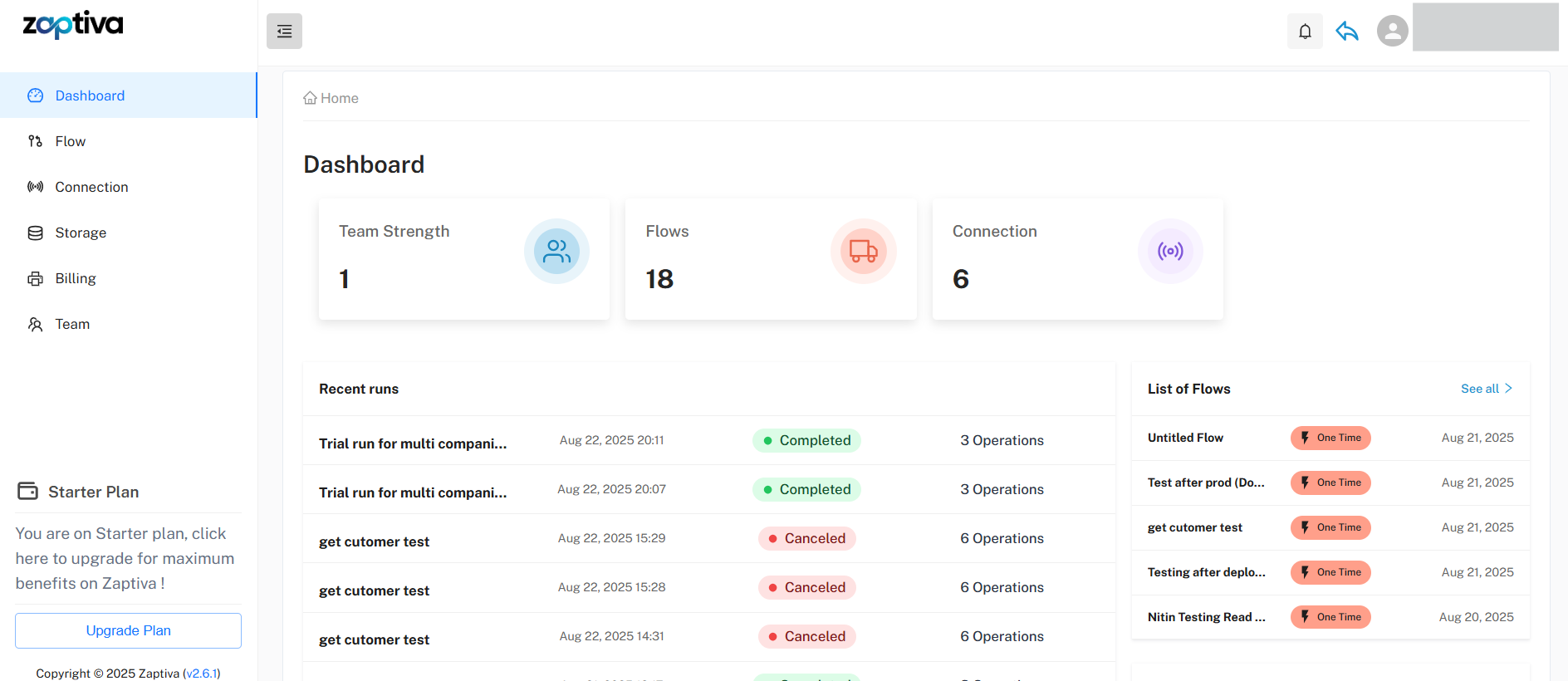Click the Team Strength people icon
The image size is (1568, 681).
(556, 251)
